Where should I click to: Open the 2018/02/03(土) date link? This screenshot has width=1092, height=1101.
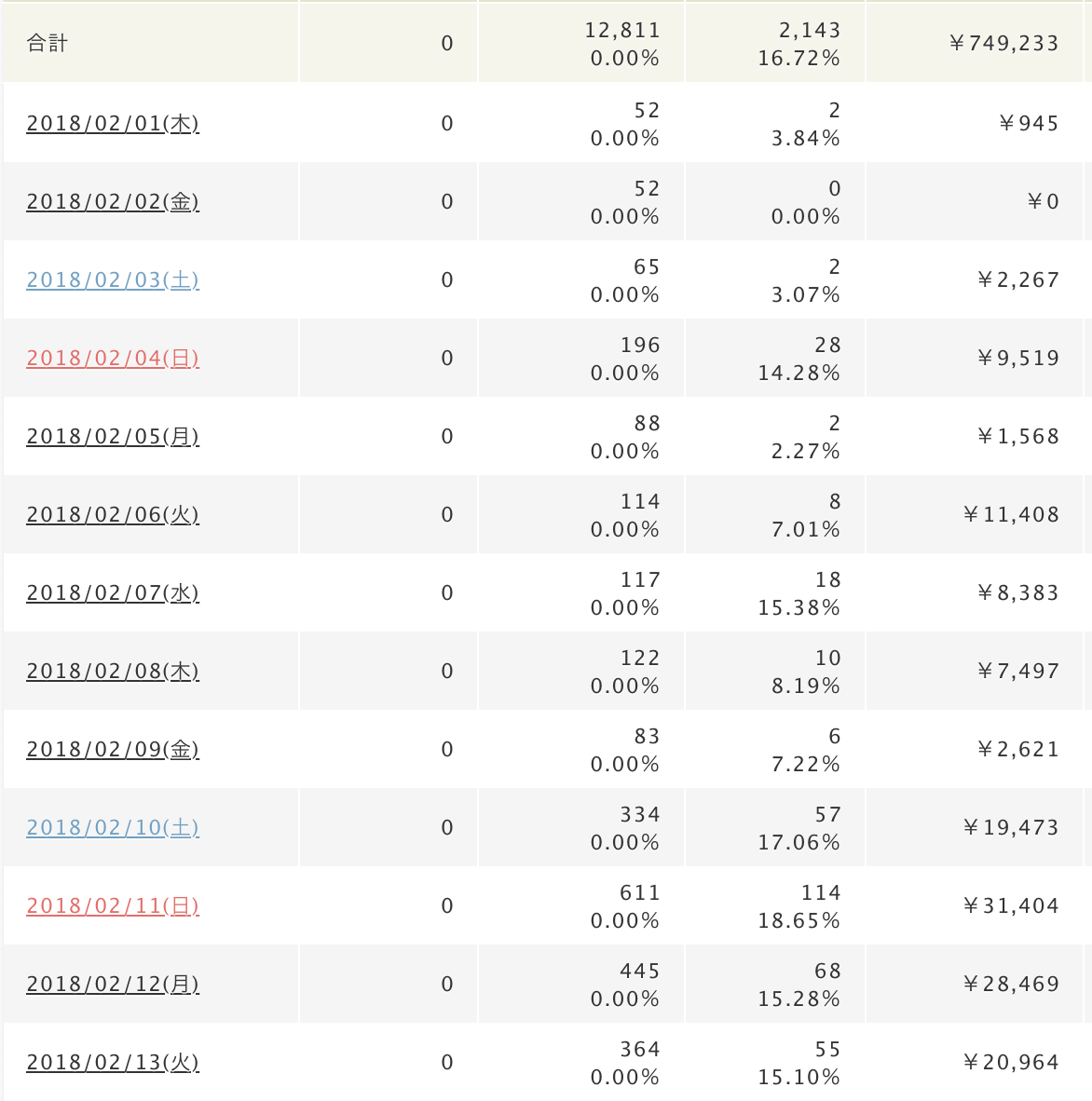113,280
